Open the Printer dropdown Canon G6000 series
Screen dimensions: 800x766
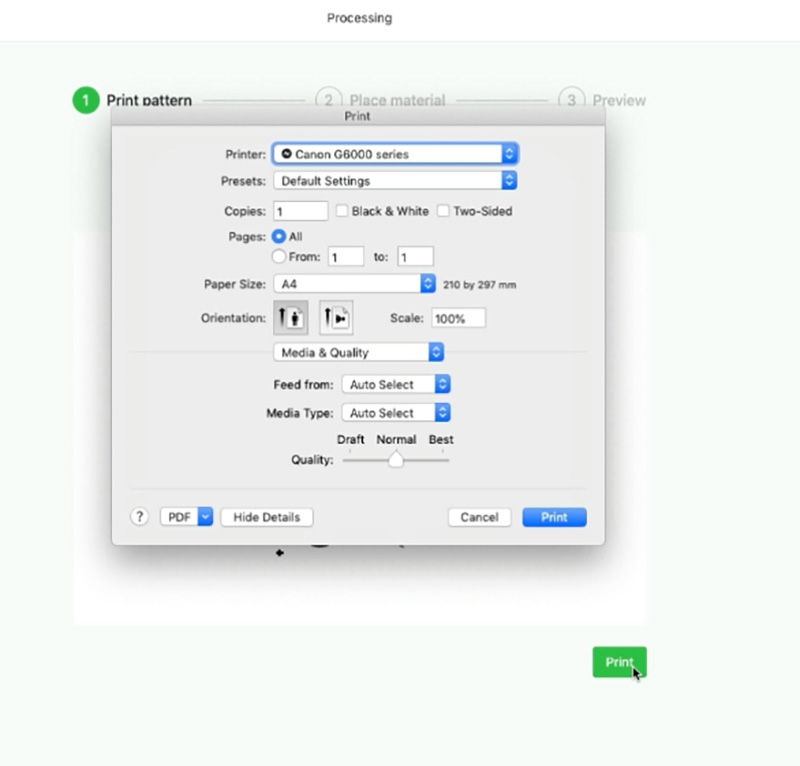(395, 154)
